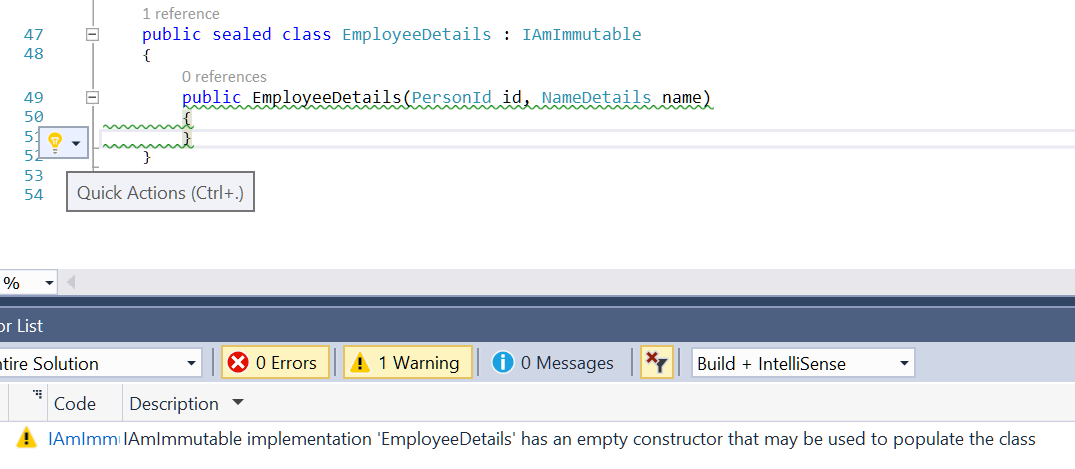Open the IAmImm warning code link
The width and height of the screenshot is (1075, 469).
[83, 439]
